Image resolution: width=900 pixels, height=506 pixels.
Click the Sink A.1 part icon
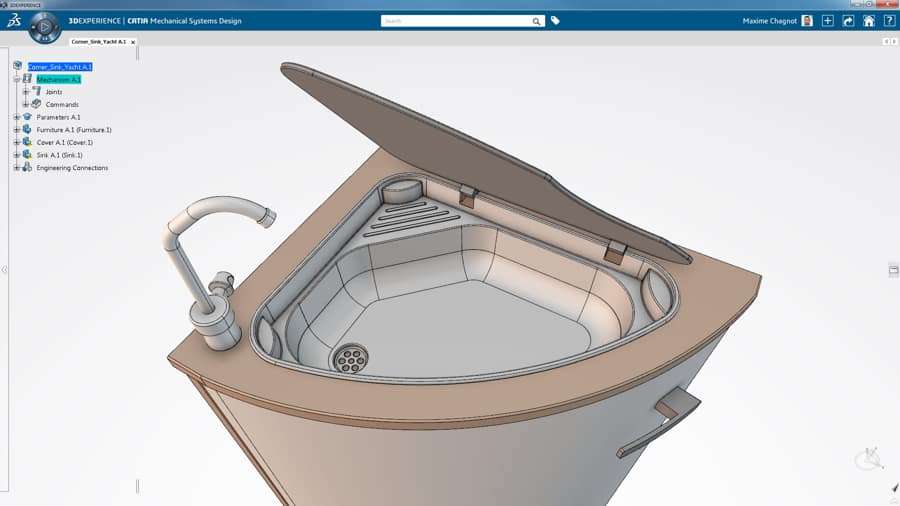pyautogui.click(x=27, y=154)
